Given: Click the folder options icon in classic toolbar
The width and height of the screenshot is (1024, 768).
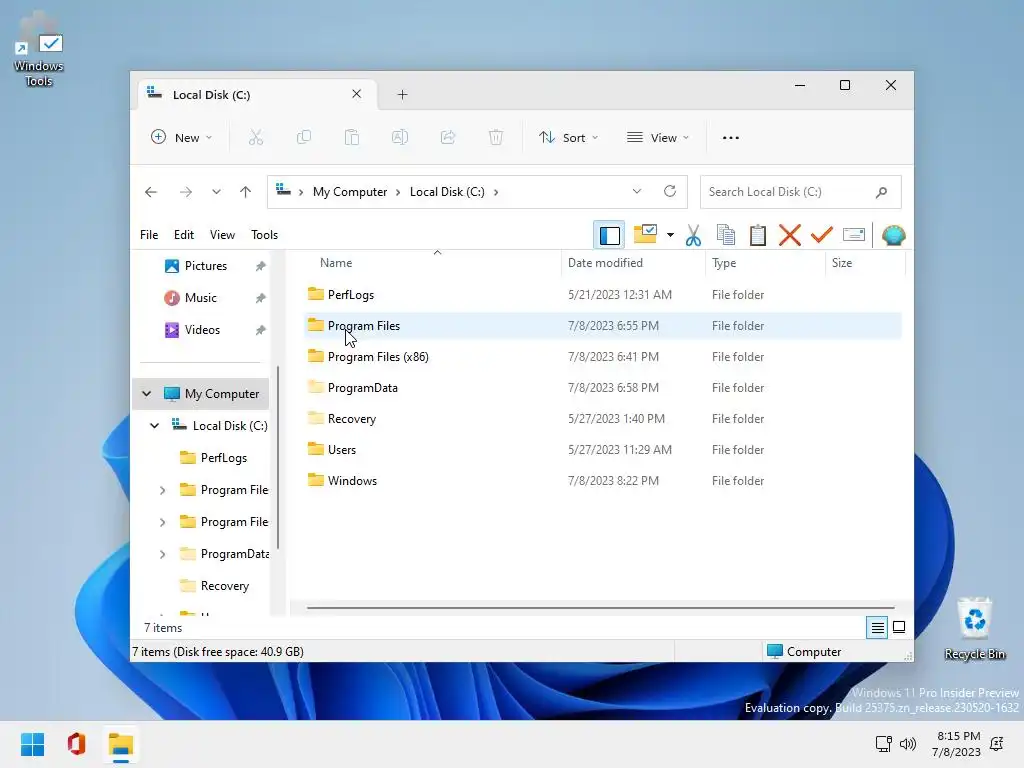Looking at the screenshot, I should (x=645, y=234).
